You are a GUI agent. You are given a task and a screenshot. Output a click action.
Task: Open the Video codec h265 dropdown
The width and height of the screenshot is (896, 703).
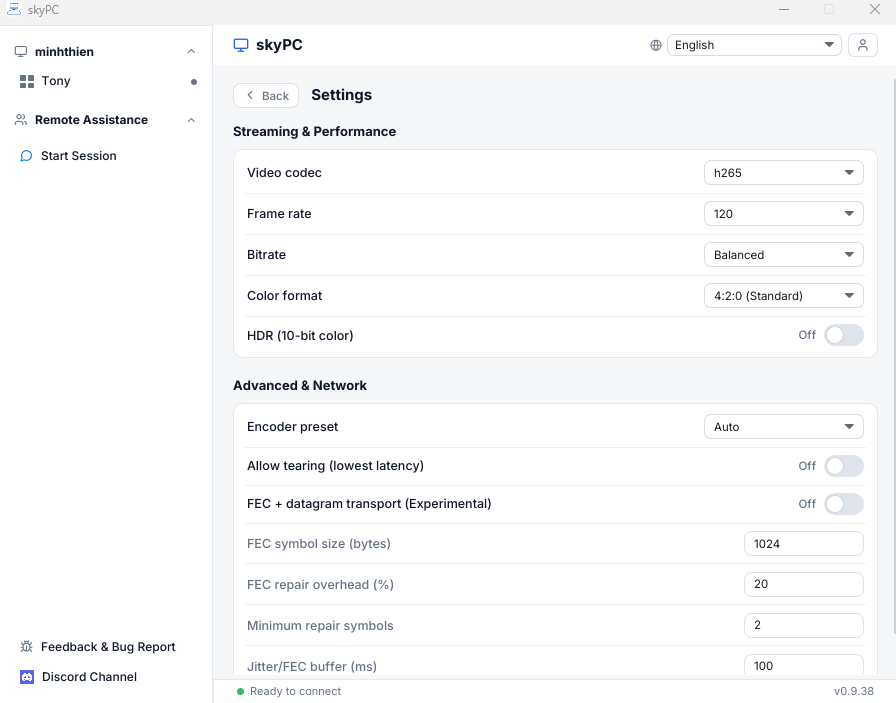point(783,173)
